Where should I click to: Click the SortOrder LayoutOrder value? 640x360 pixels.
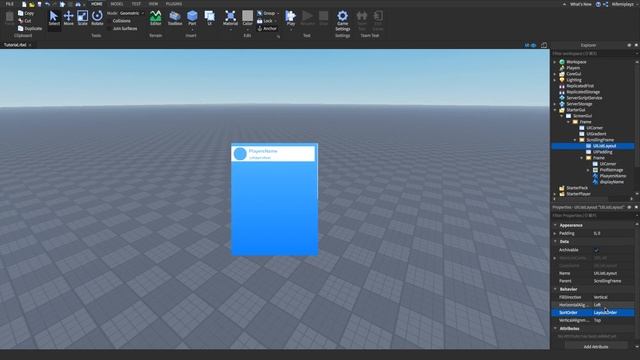pyautogui.click(x=605, y=313)
